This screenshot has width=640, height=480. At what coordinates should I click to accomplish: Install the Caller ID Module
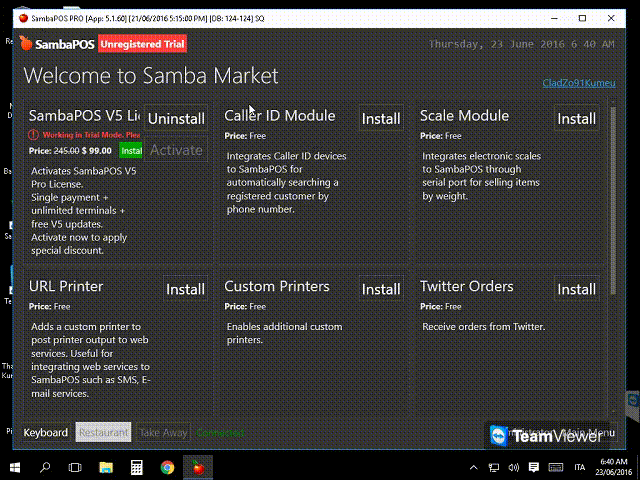pyautogui.click(x=381, y=119)
